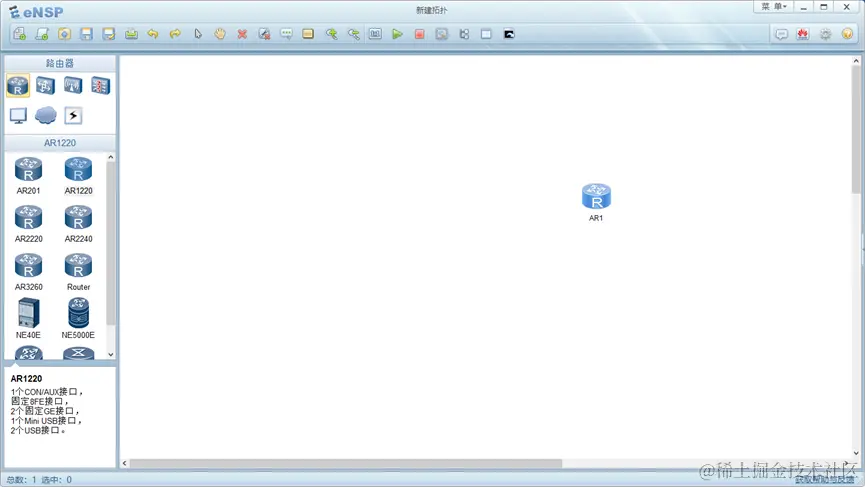
Task: Click the fit-to-screen view icon
Action: pos(375,34)
